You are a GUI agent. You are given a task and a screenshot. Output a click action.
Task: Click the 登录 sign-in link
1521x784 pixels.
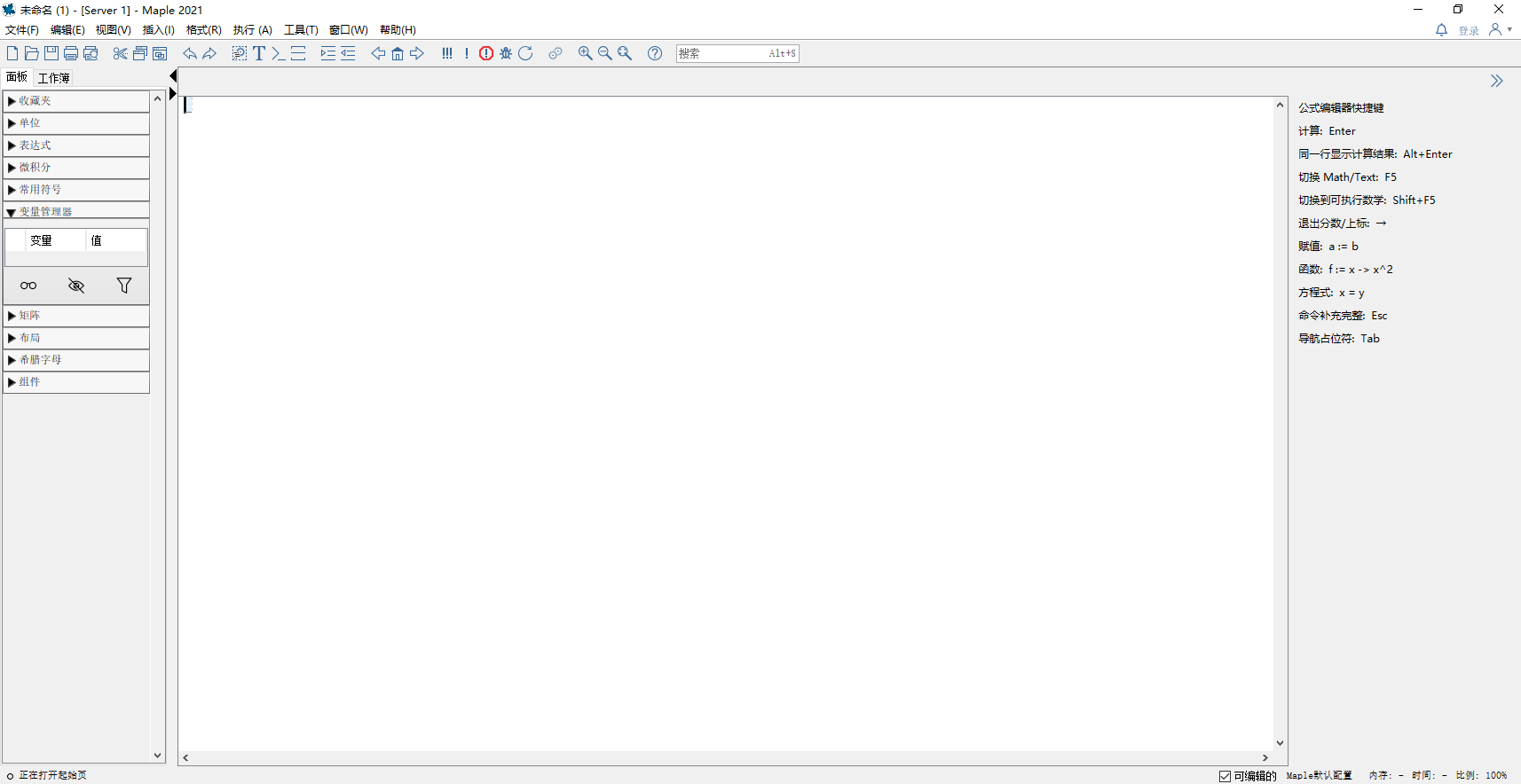[x=1469, y=31]
